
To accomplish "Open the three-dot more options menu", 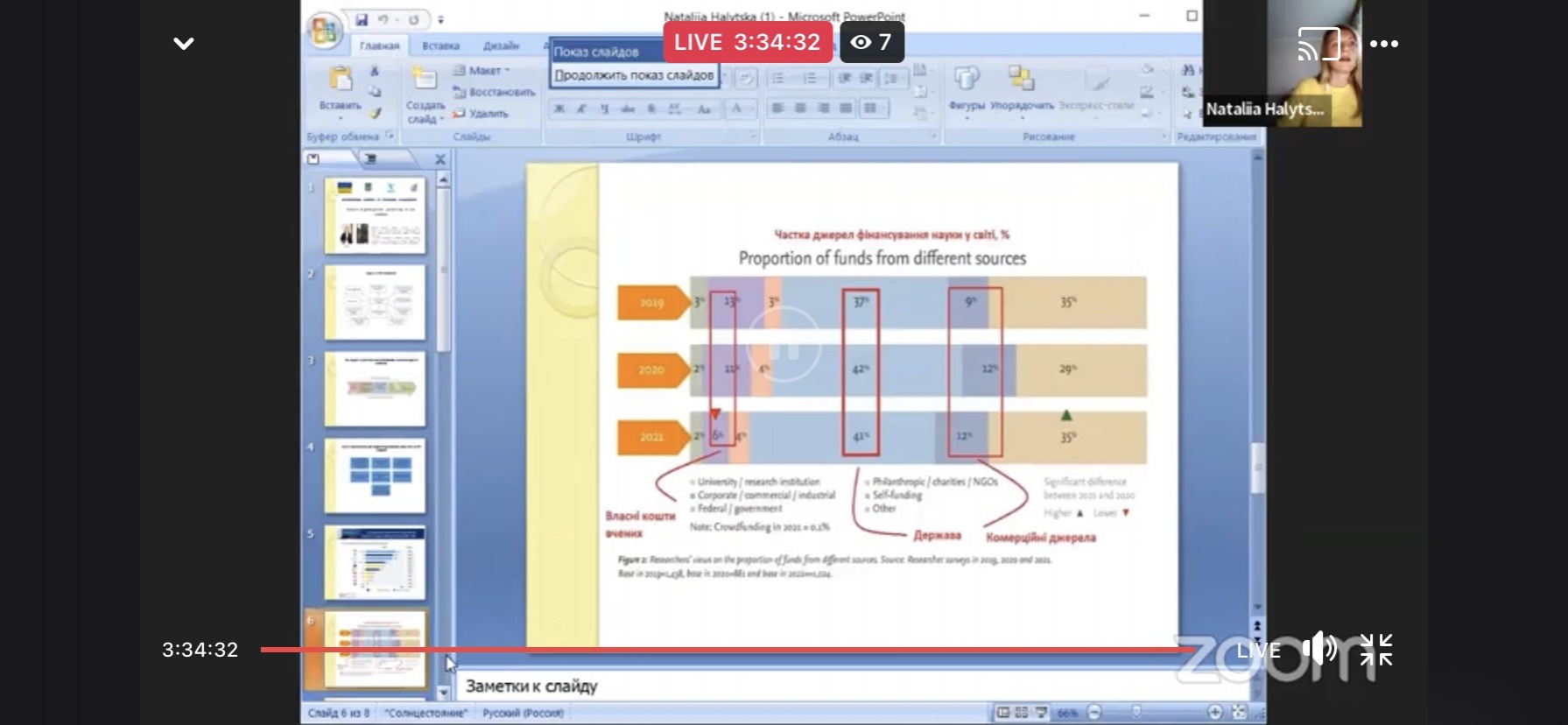I will [1383, 44].
